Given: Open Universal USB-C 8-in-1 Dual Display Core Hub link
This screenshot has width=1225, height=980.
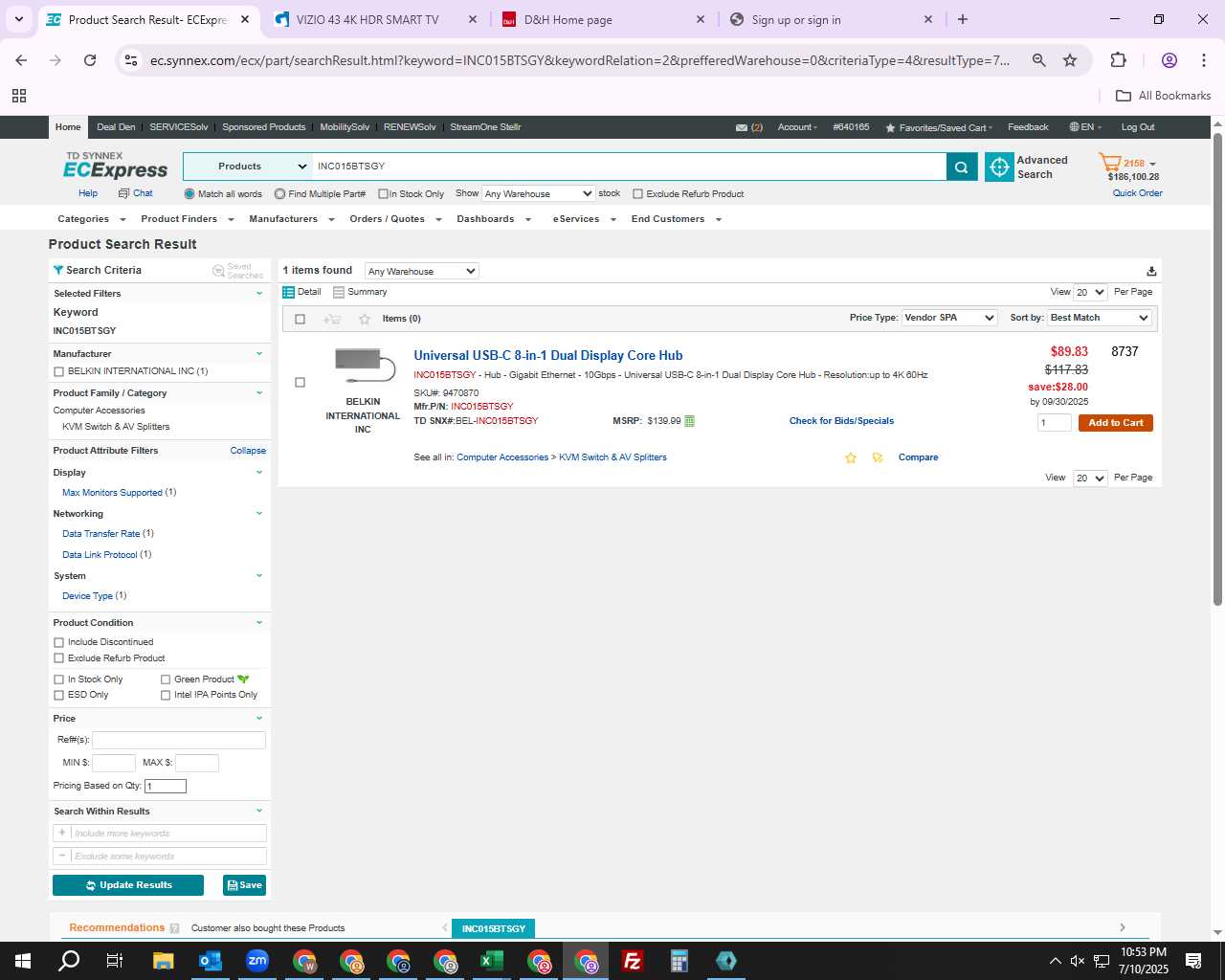Looking at the screenshot, I should (x=547, y=356).
